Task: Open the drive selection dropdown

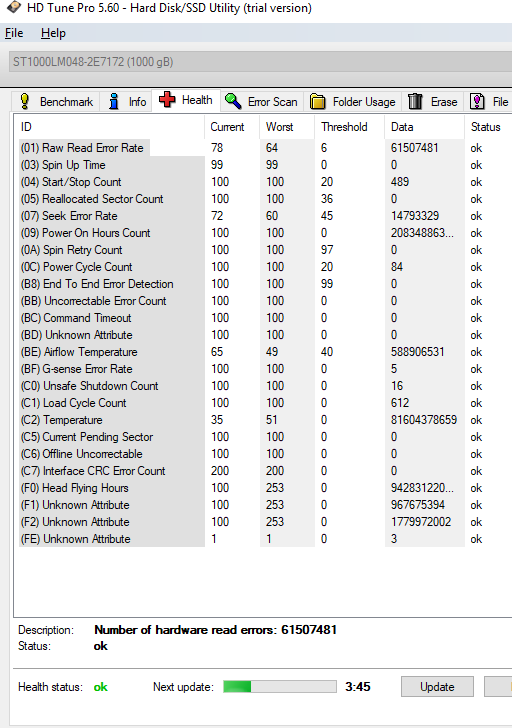Action: coord(260,62)
